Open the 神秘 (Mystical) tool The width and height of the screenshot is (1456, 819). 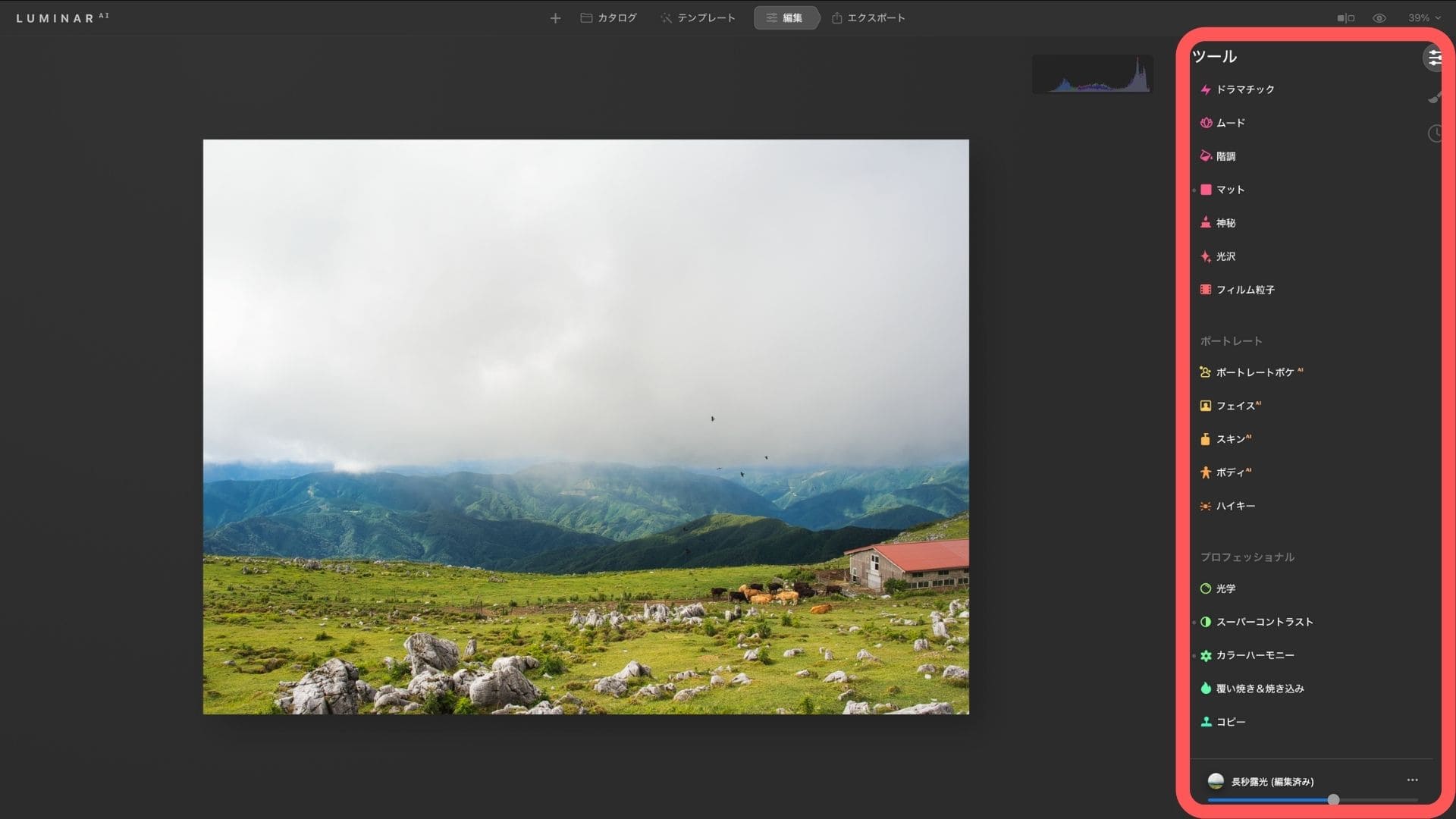coord(1225,223)
